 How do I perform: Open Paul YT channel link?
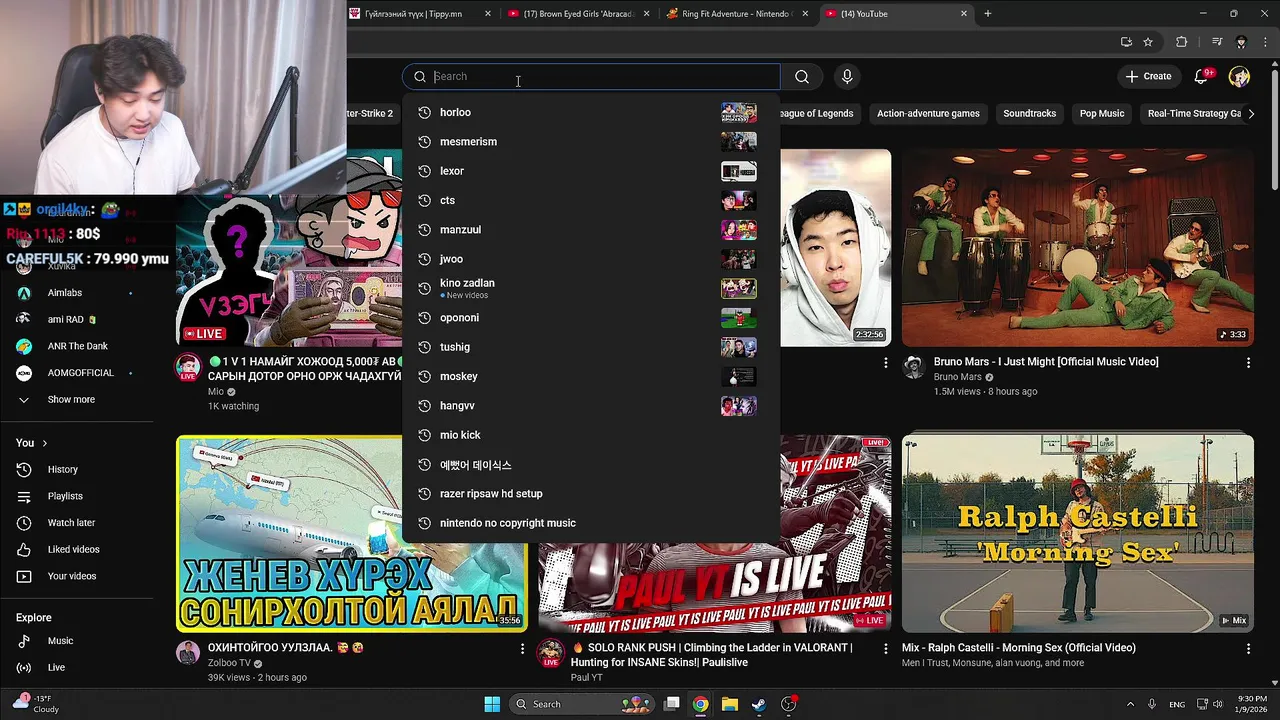[587, 677]
